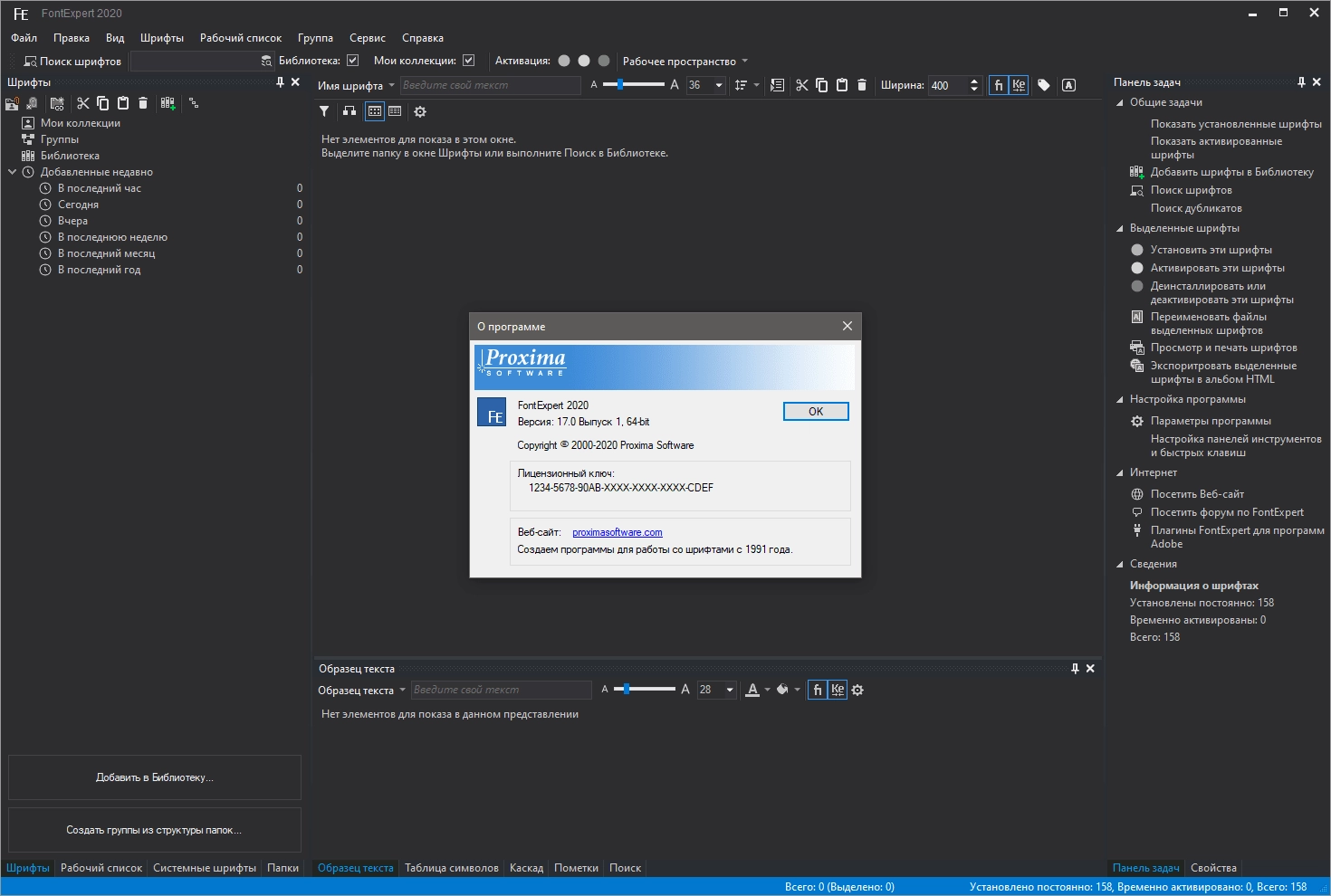This screenshot has height=896, width=1331.
Task: Click OK in the О программе dialog
Action: 816,412
